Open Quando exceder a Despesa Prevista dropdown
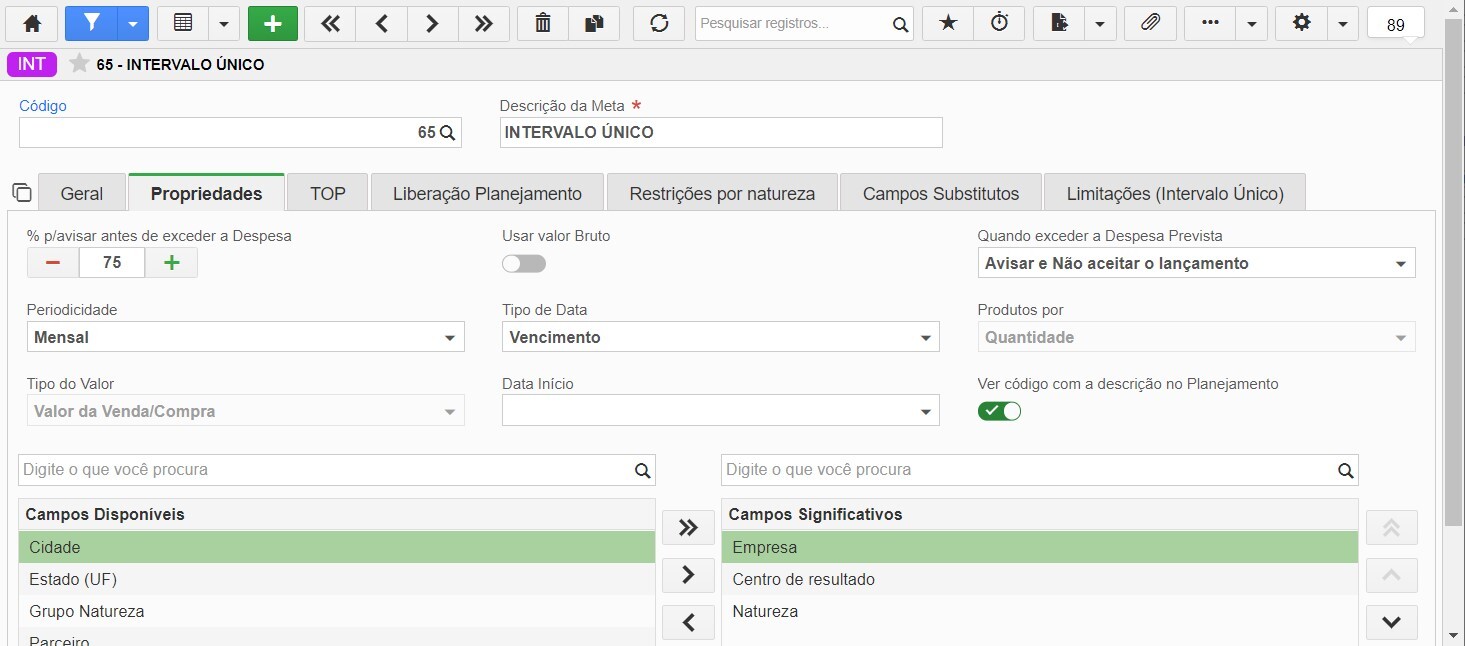 point(1197,263)
